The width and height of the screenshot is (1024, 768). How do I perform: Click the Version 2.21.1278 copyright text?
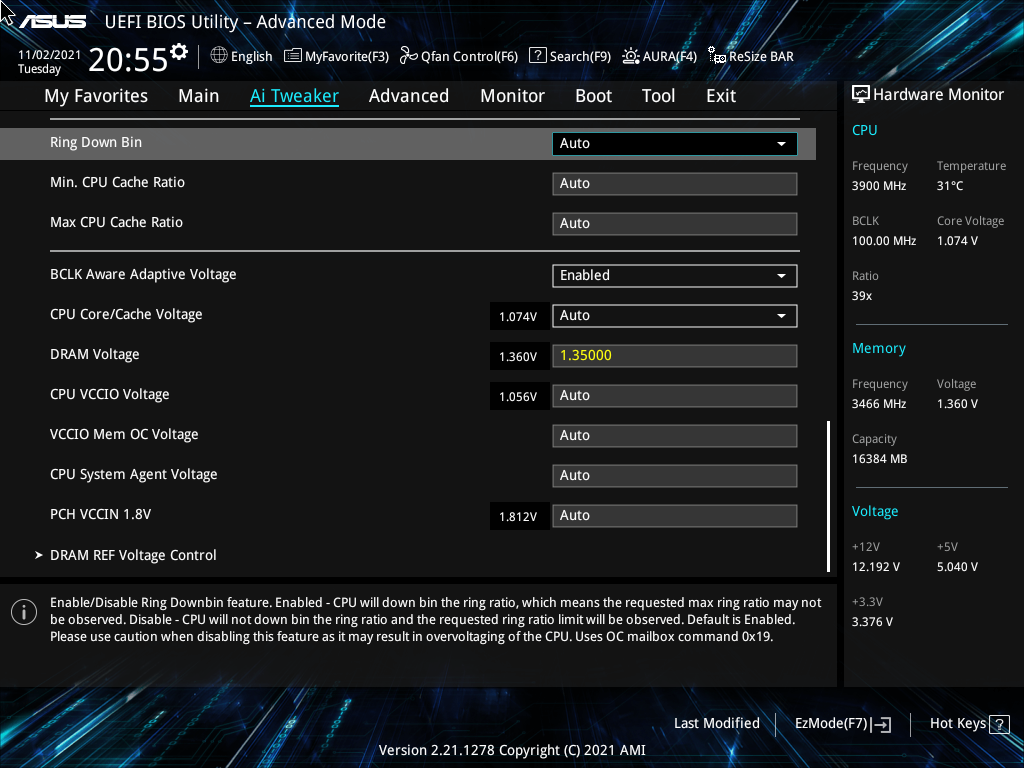click(x=512, y=750)
